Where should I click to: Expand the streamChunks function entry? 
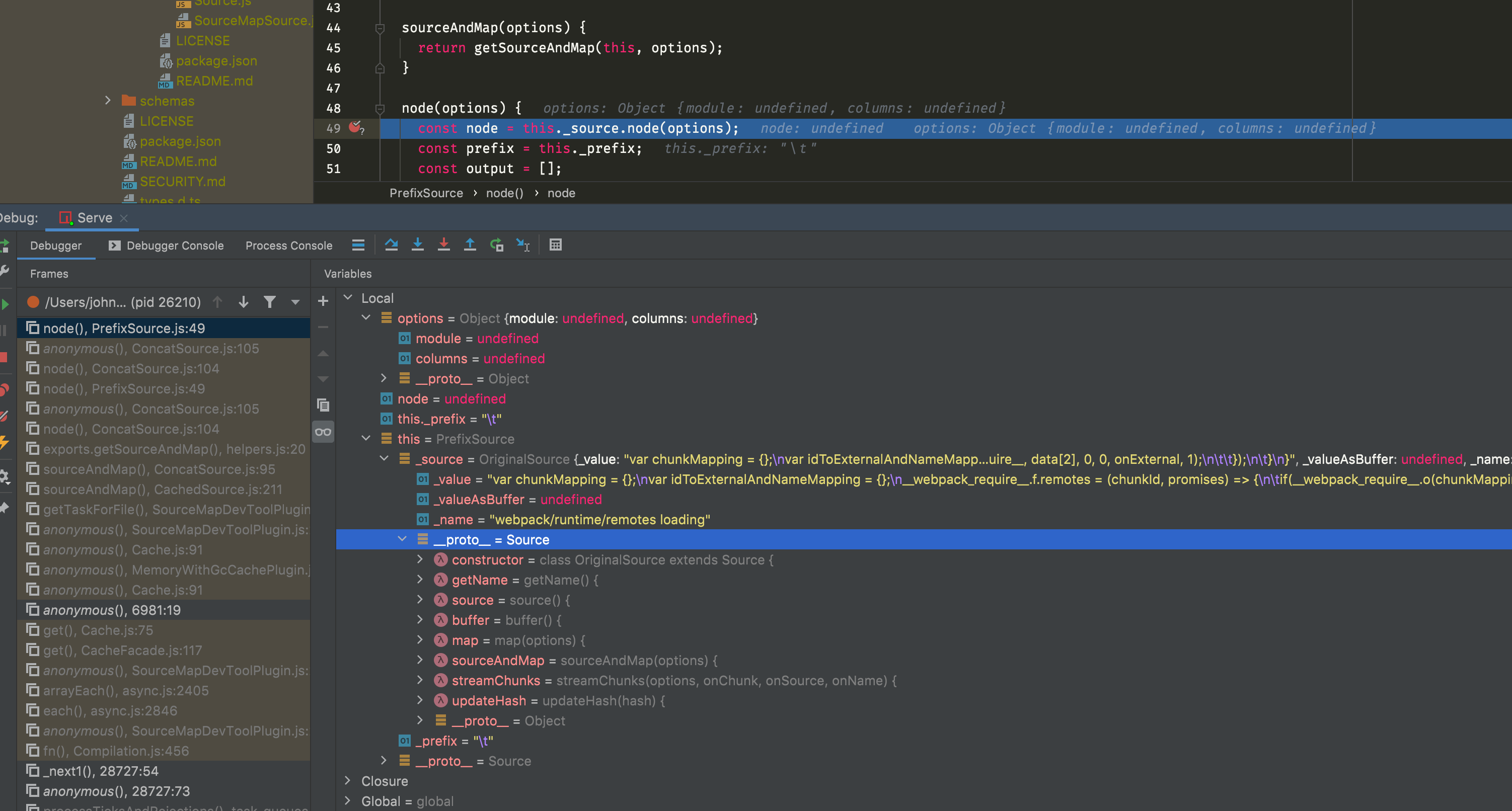(420, 680)
